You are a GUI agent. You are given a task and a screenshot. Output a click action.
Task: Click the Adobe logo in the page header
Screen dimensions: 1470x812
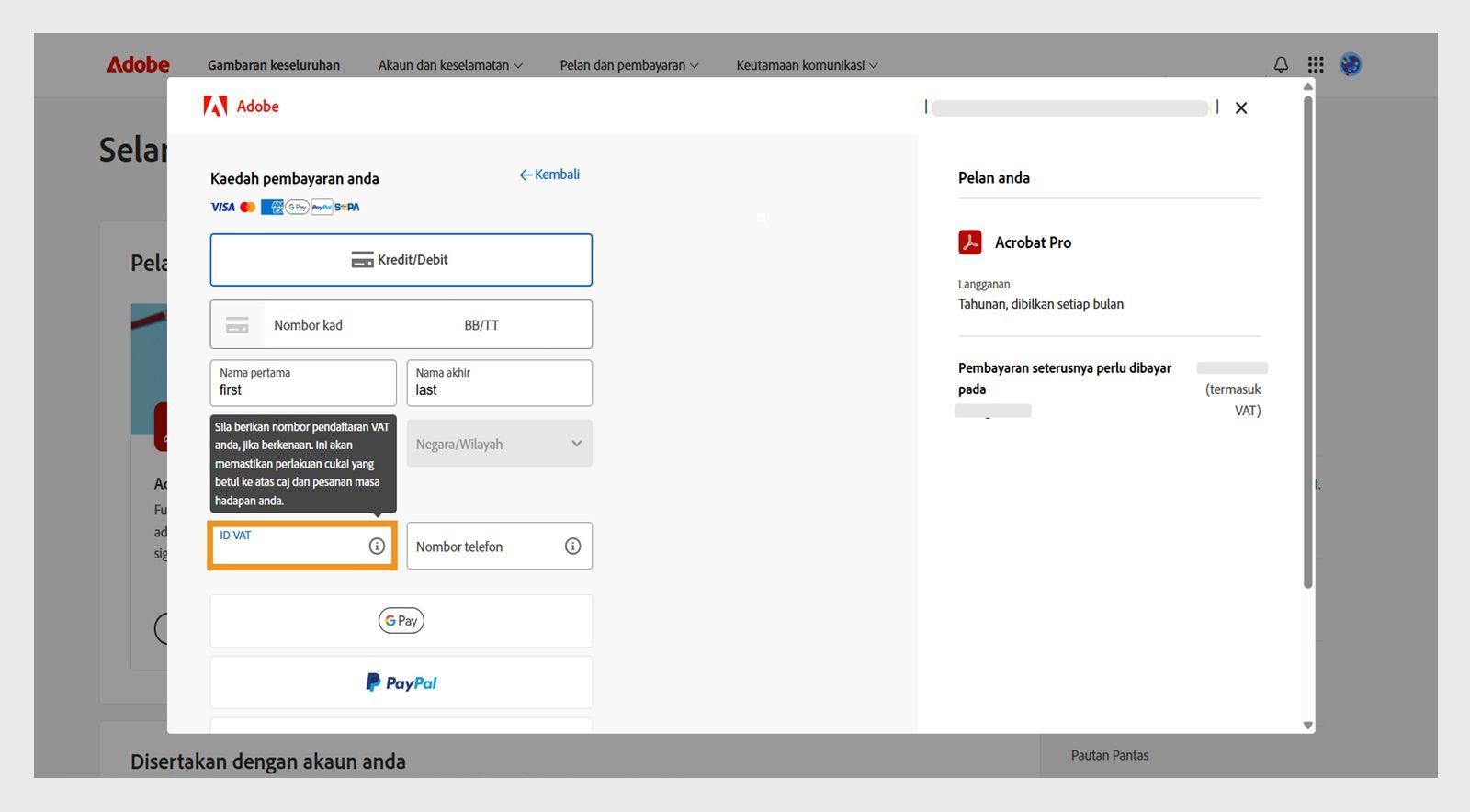click(138, 64)
